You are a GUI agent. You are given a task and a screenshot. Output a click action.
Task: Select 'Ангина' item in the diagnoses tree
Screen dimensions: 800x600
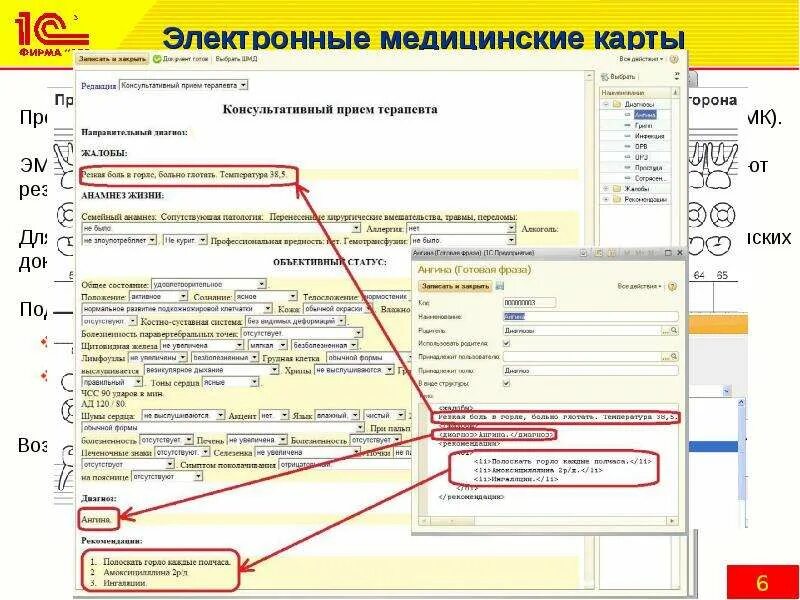point(645,115)
